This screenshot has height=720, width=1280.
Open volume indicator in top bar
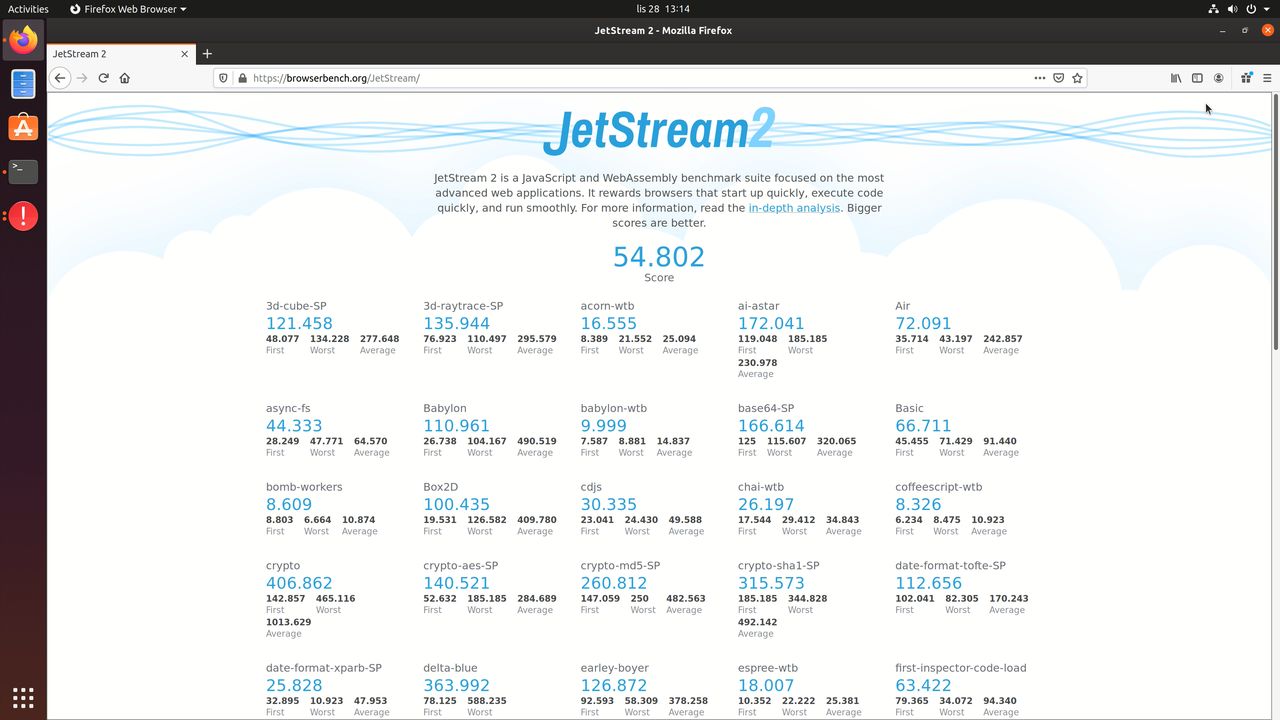tap(1232, 9)
